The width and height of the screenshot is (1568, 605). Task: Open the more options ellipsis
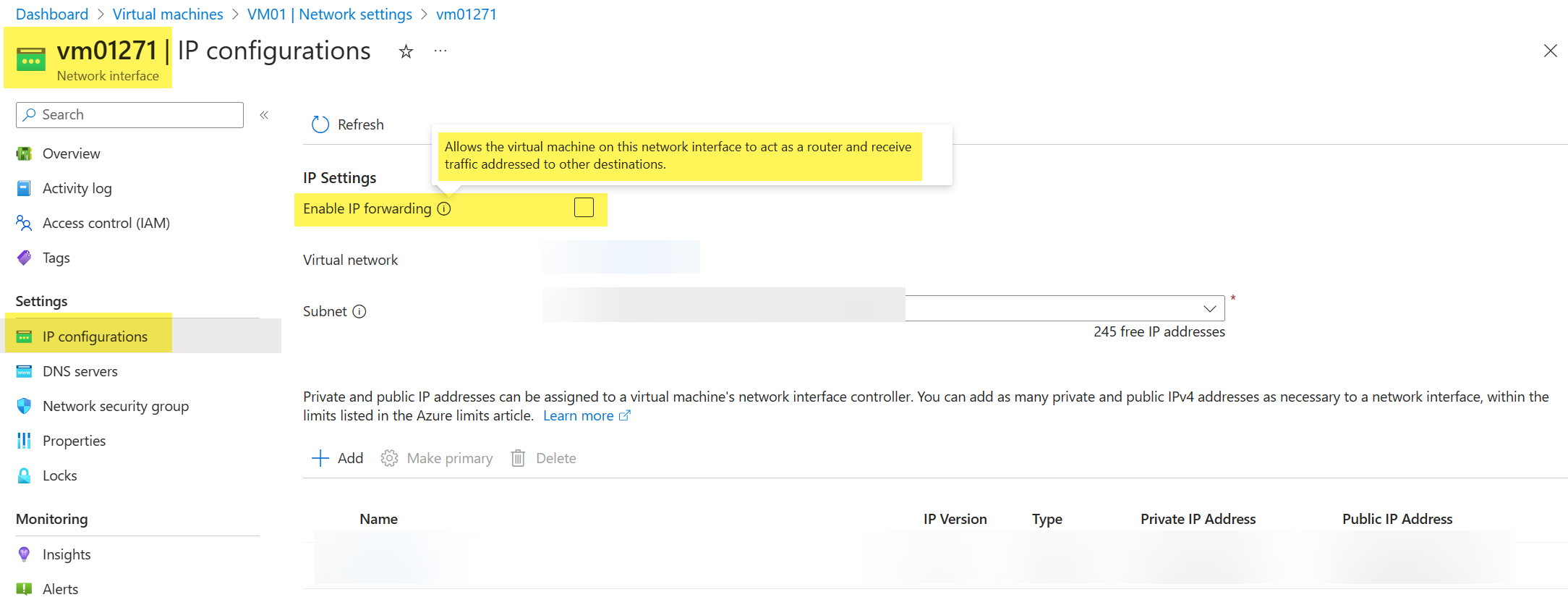point(440,51)
